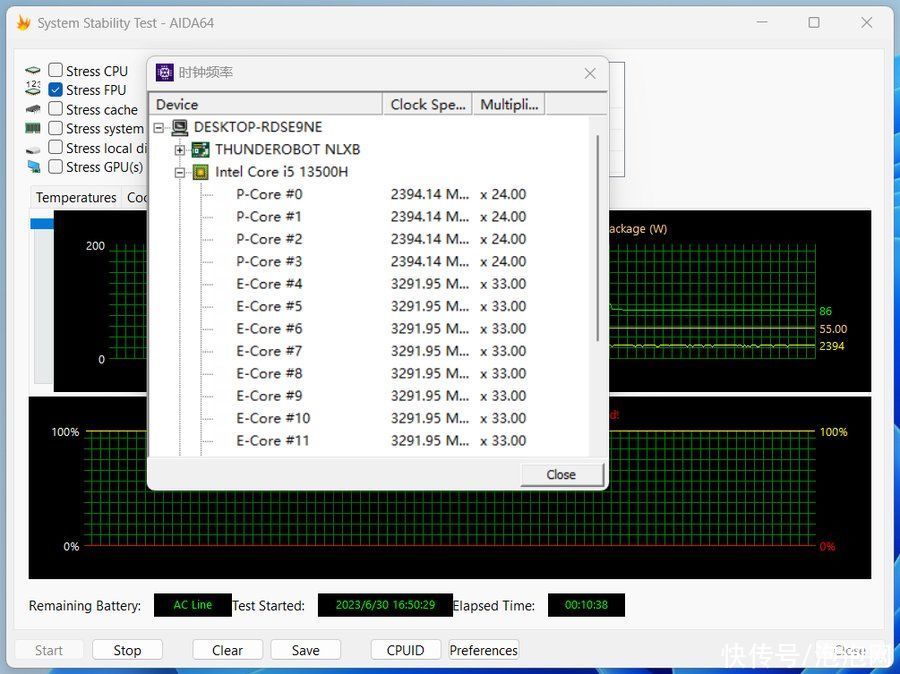Click the Save button
The width and height of the screenshot is (900, 674).
point(305,650)
